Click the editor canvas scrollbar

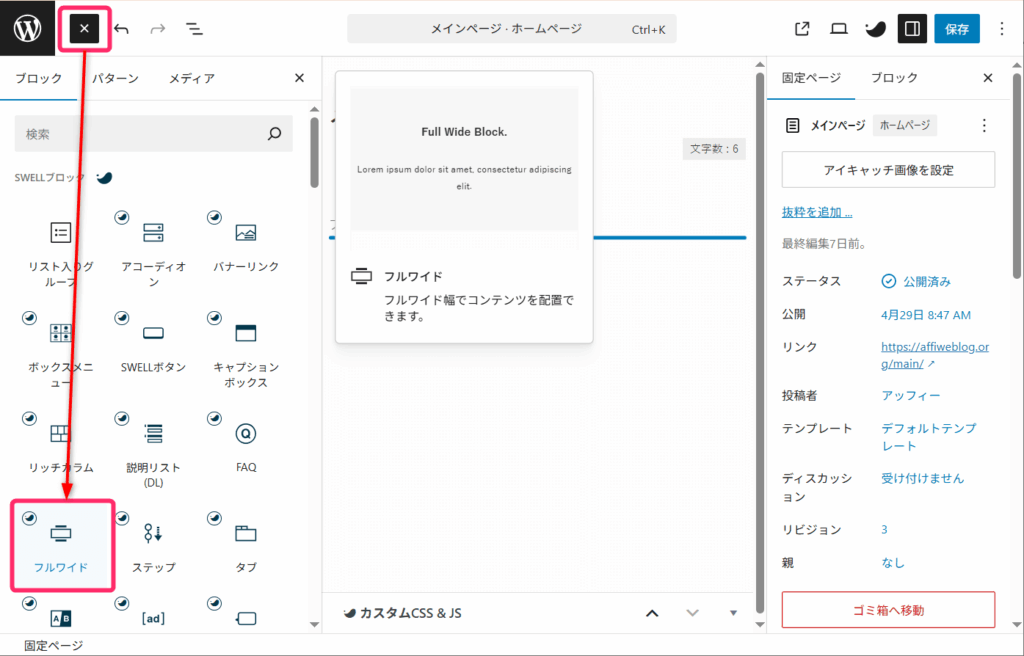pyautogui.click(x=760, y=340)
